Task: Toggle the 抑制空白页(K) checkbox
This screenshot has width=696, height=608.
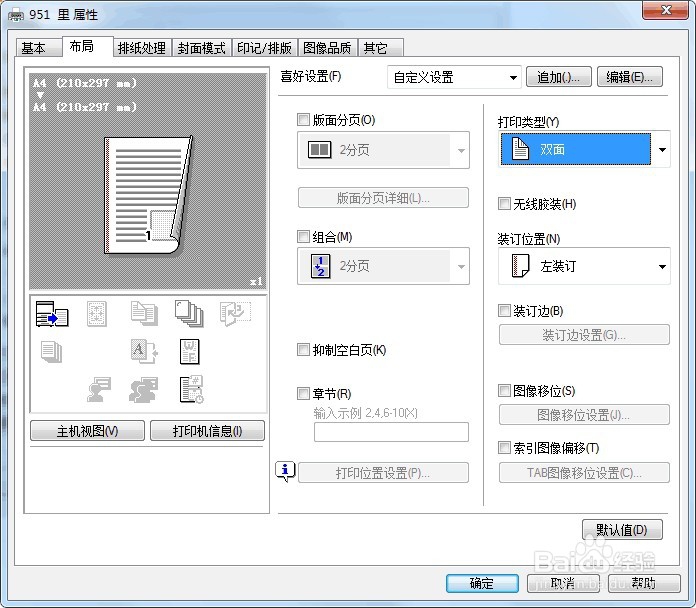Action: point(303,350)
